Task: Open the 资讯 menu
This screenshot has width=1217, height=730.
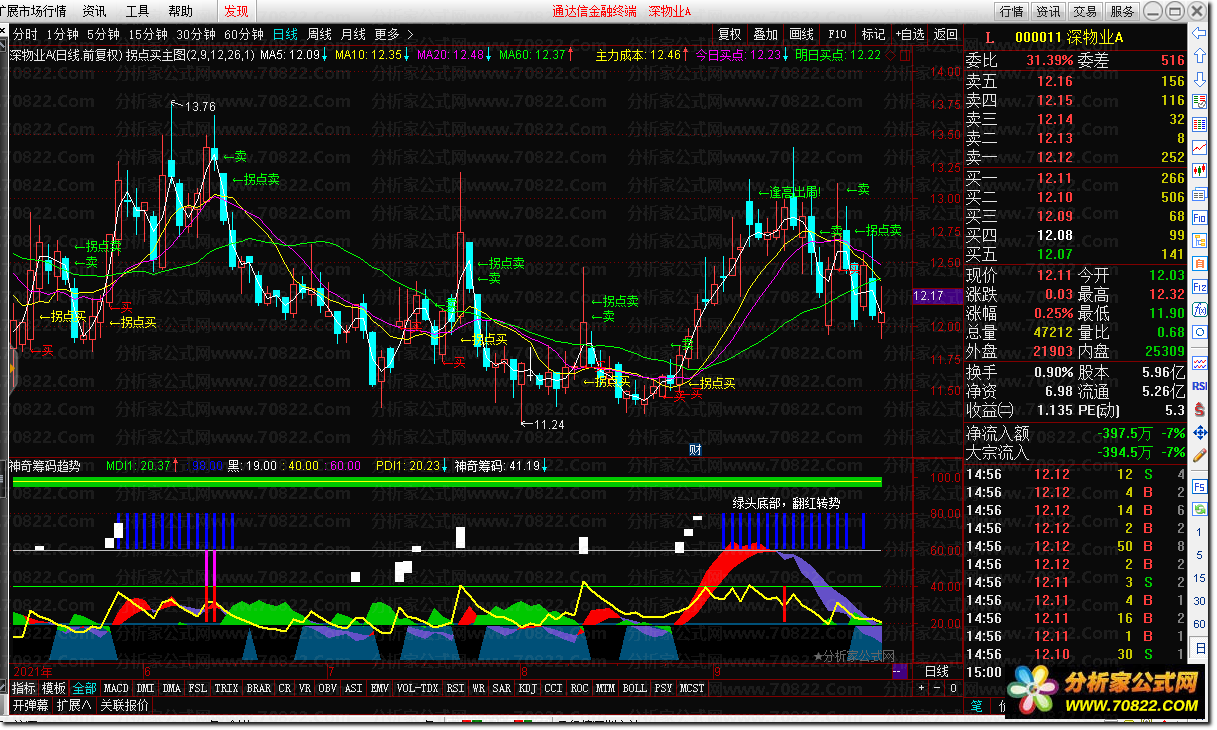Action: click(95, 11)
